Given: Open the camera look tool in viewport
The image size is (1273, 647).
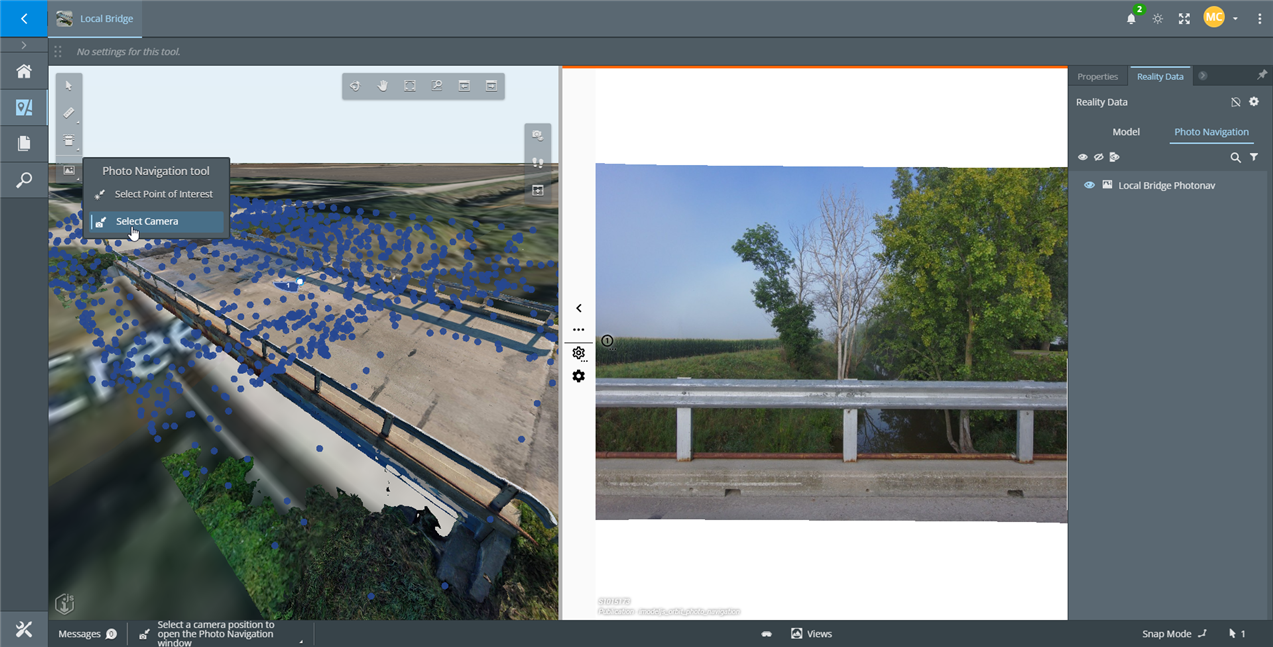Looking at the screenshot, I should 538,135.
